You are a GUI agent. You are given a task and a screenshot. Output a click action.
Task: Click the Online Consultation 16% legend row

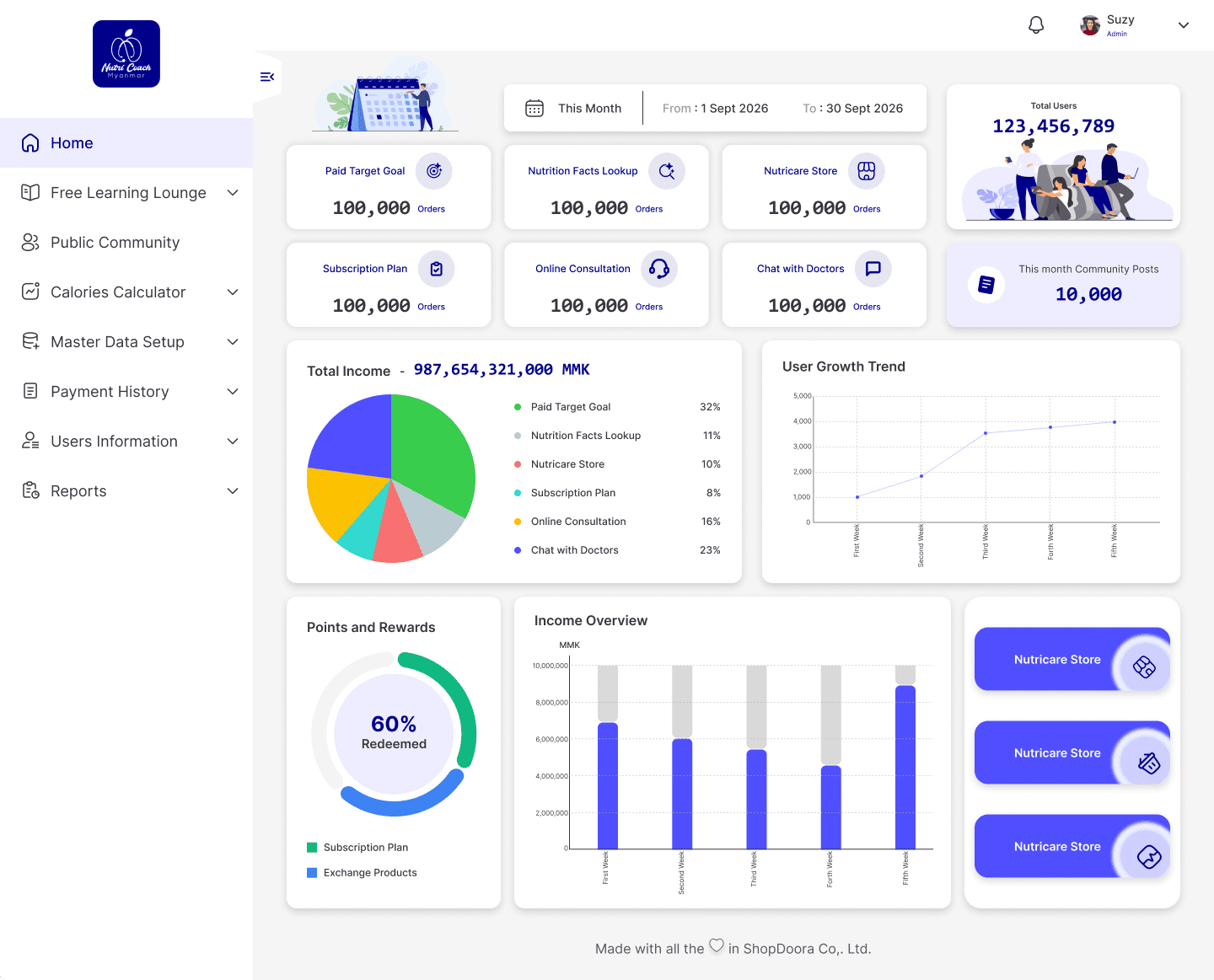[617, 522]
